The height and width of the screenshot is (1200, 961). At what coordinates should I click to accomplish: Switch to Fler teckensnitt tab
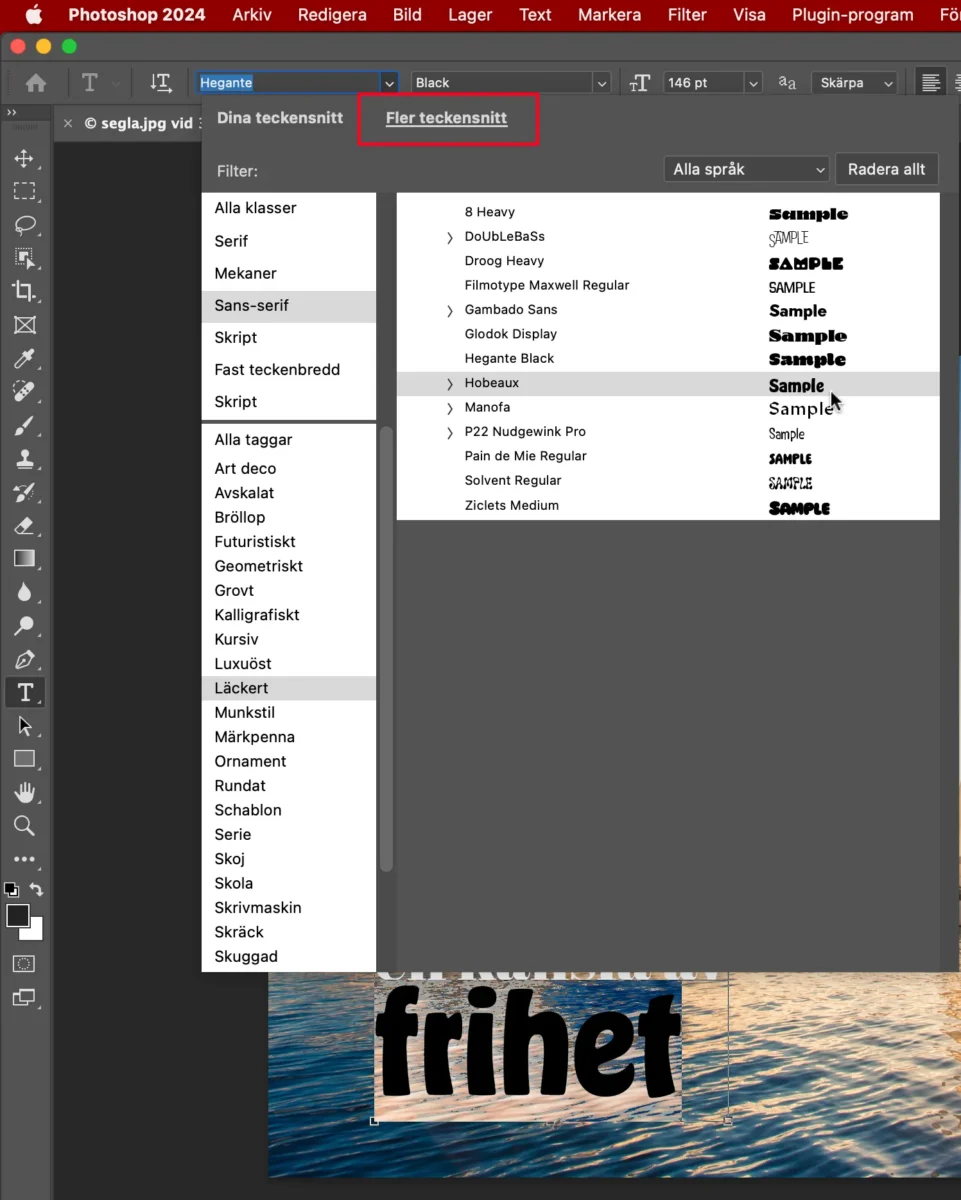(446, 118)
